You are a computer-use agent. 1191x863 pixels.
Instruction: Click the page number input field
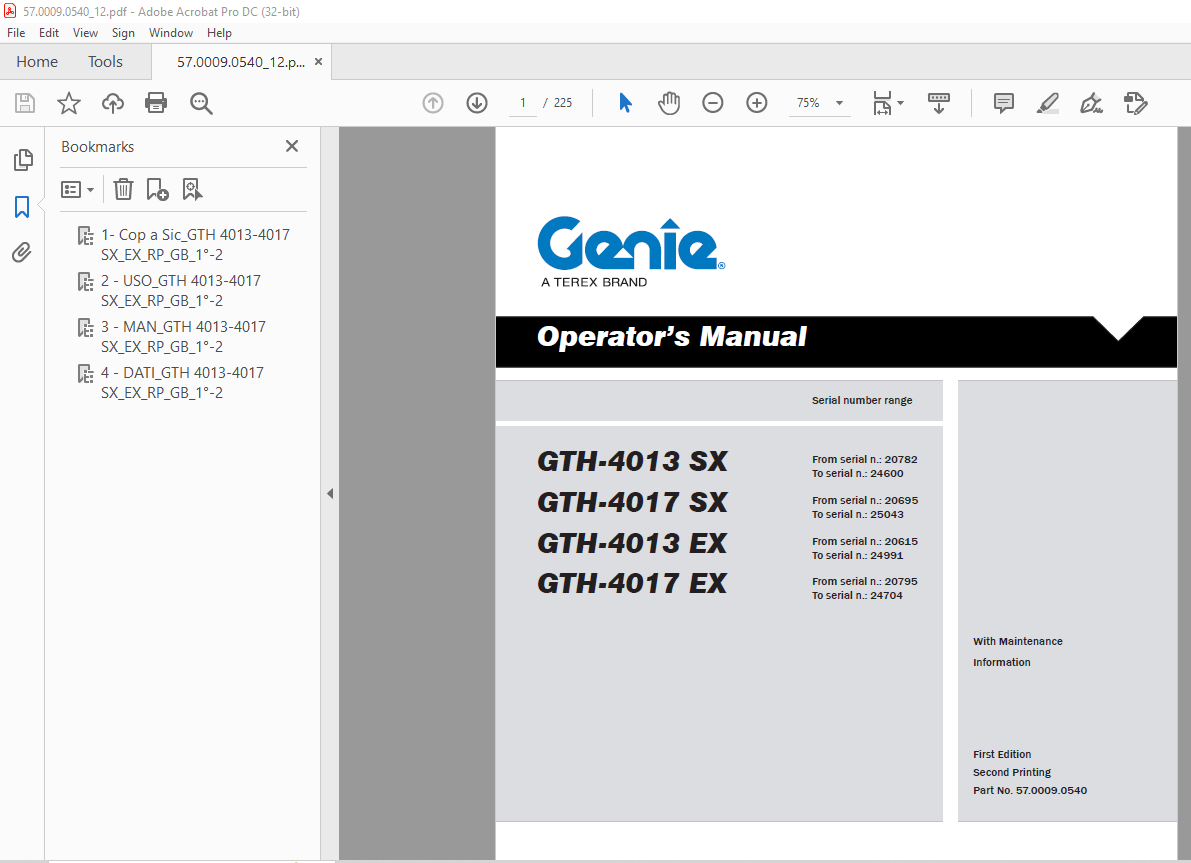coord(523,103)
